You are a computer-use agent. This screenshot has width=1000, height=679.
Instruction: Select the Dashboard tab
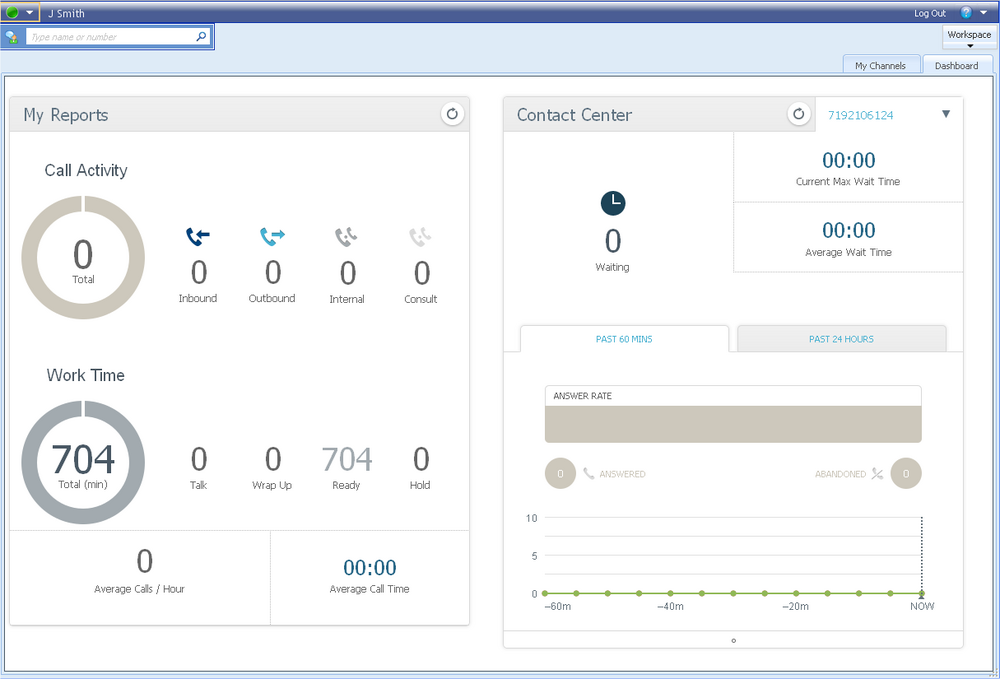click(957, 66)
